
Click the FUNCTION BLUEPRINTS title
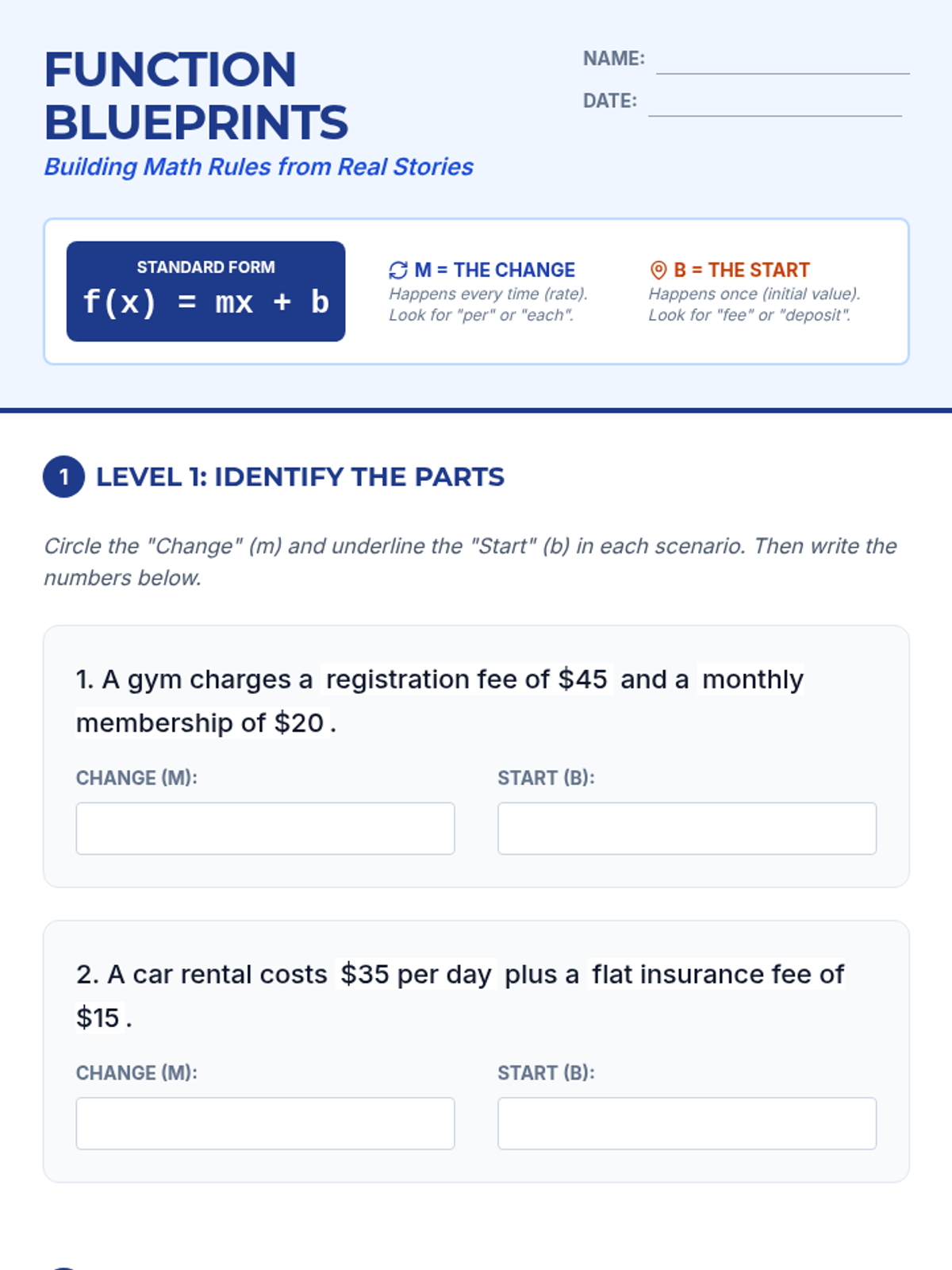[x=196, y=95]
